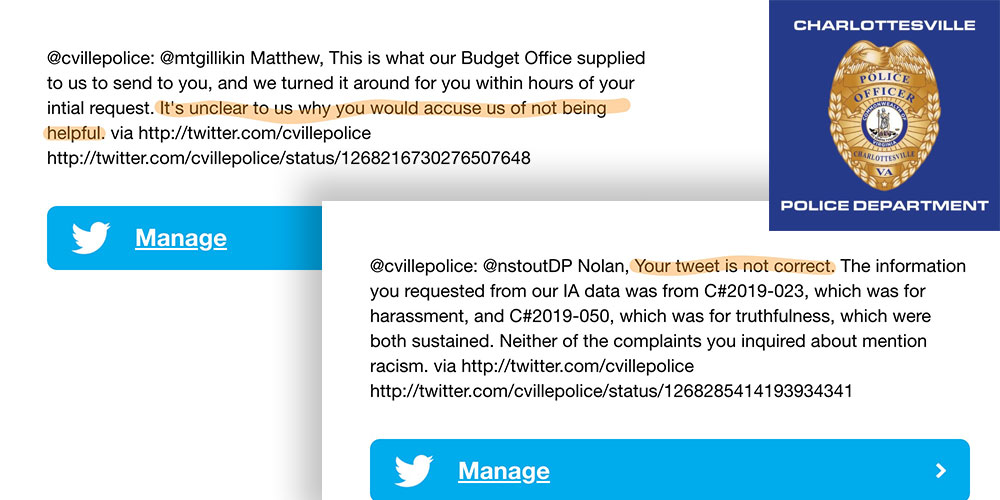
Task: Select the Charlottesville Police Department logo tile
Action: click(884, 115)
